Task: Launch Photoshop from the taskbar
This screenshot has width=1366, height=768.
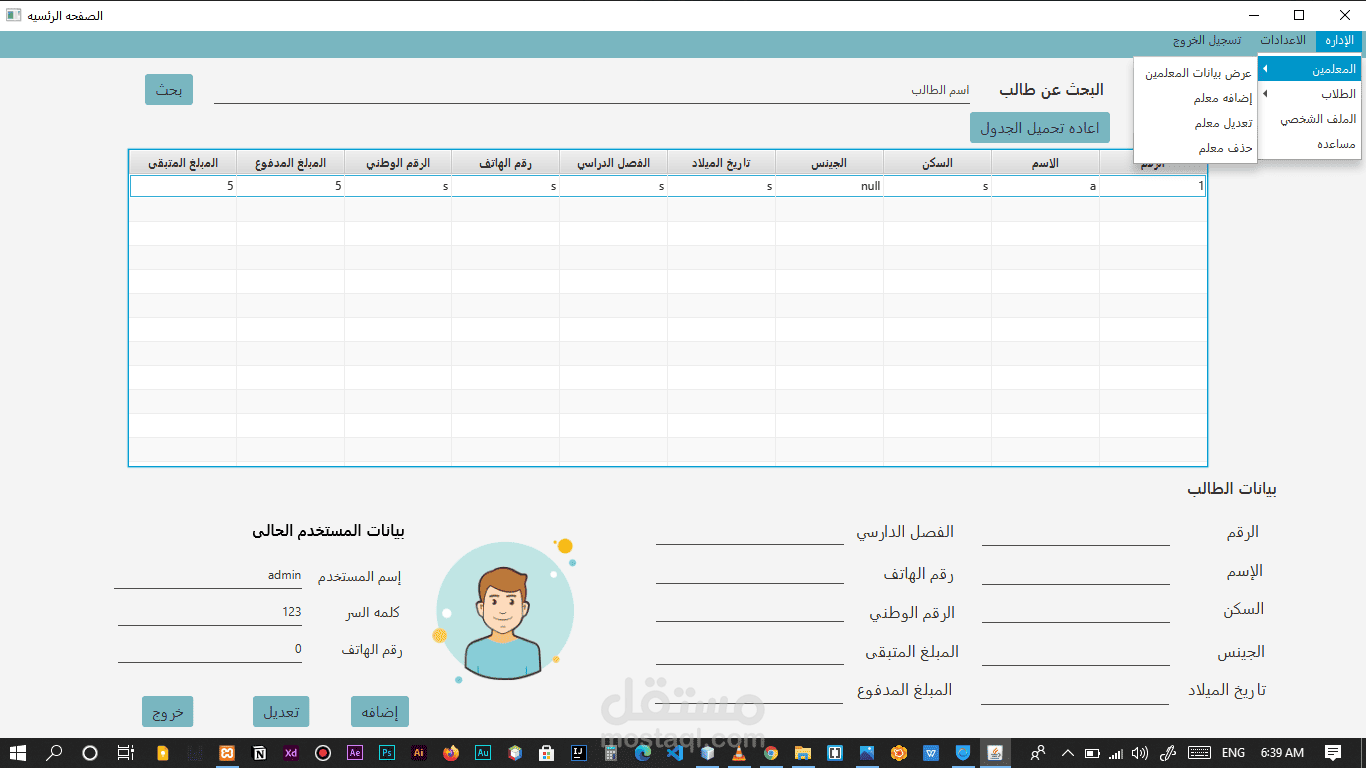Action: click(x=387, y=753)
